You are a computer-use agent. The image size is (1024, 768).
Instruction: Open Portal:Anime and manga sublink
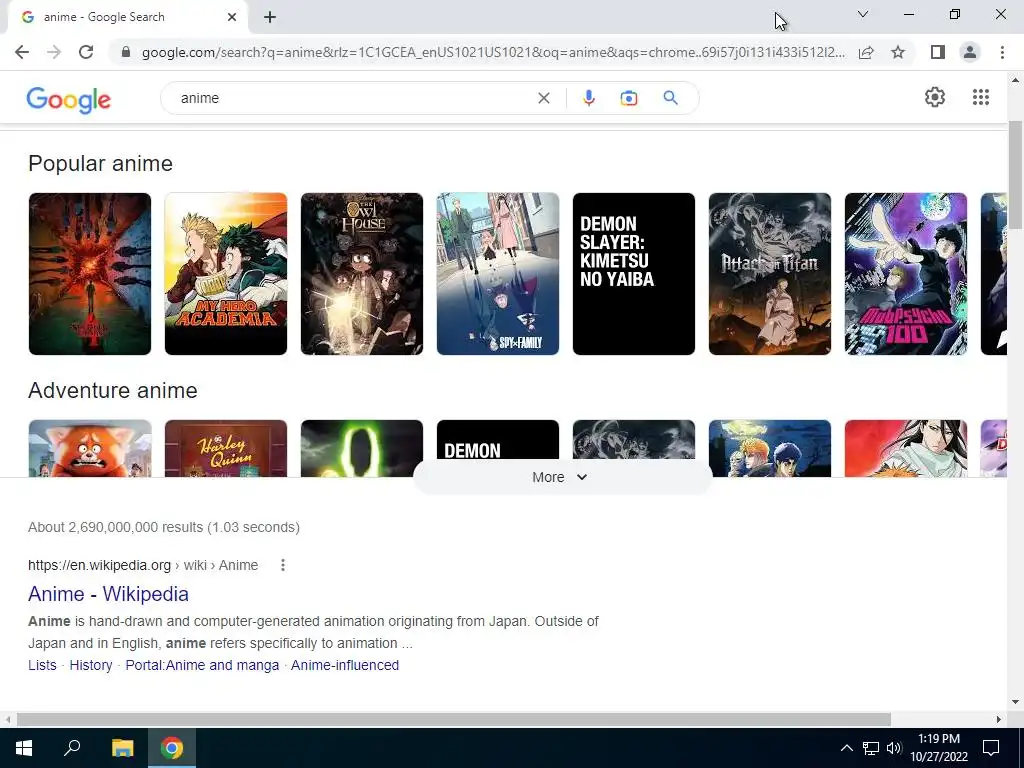202,665
